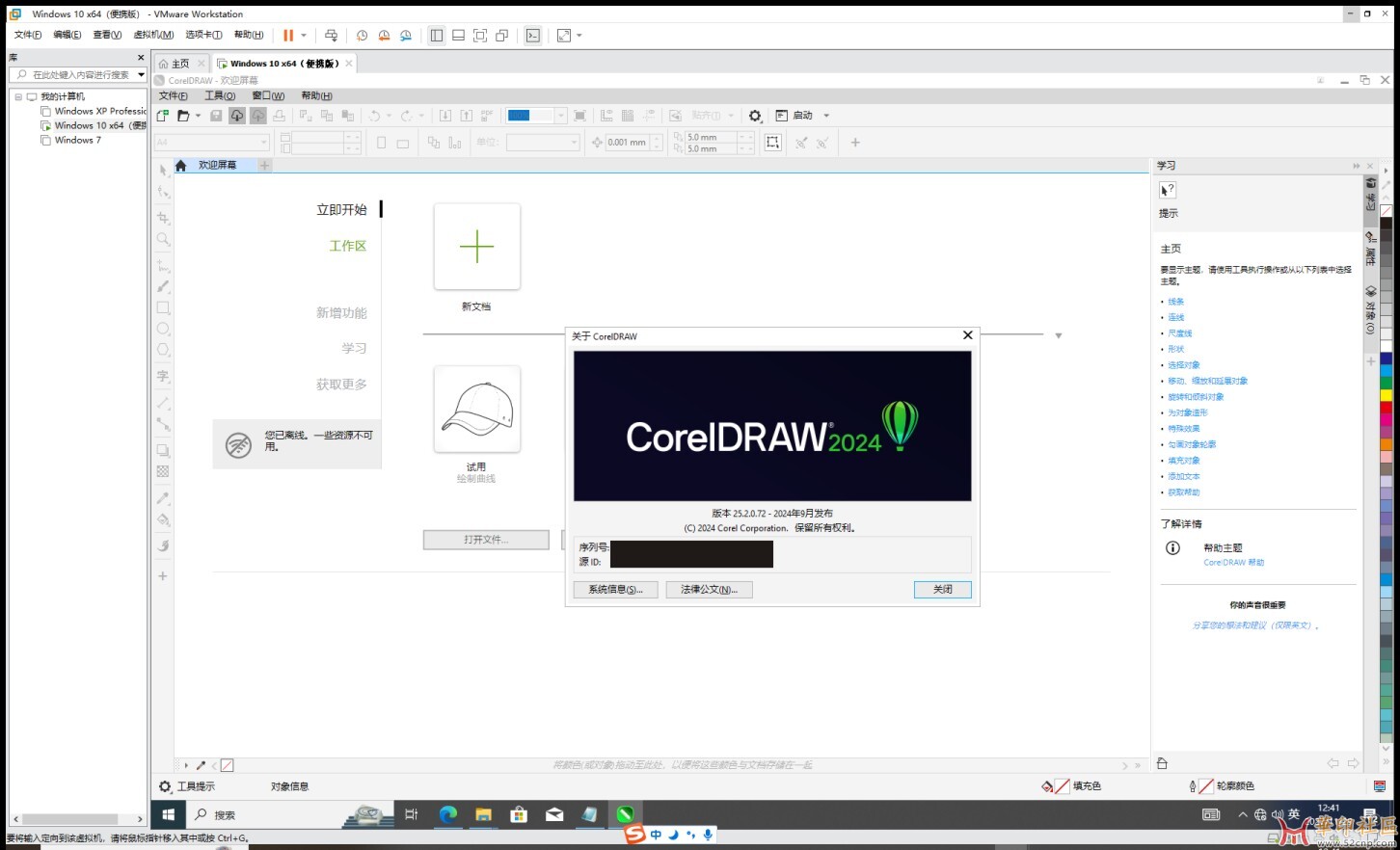Viewport: 1400px width, 850px height.
Task: Open the VMware library search dropdown arrow
Action: (141, 74)
